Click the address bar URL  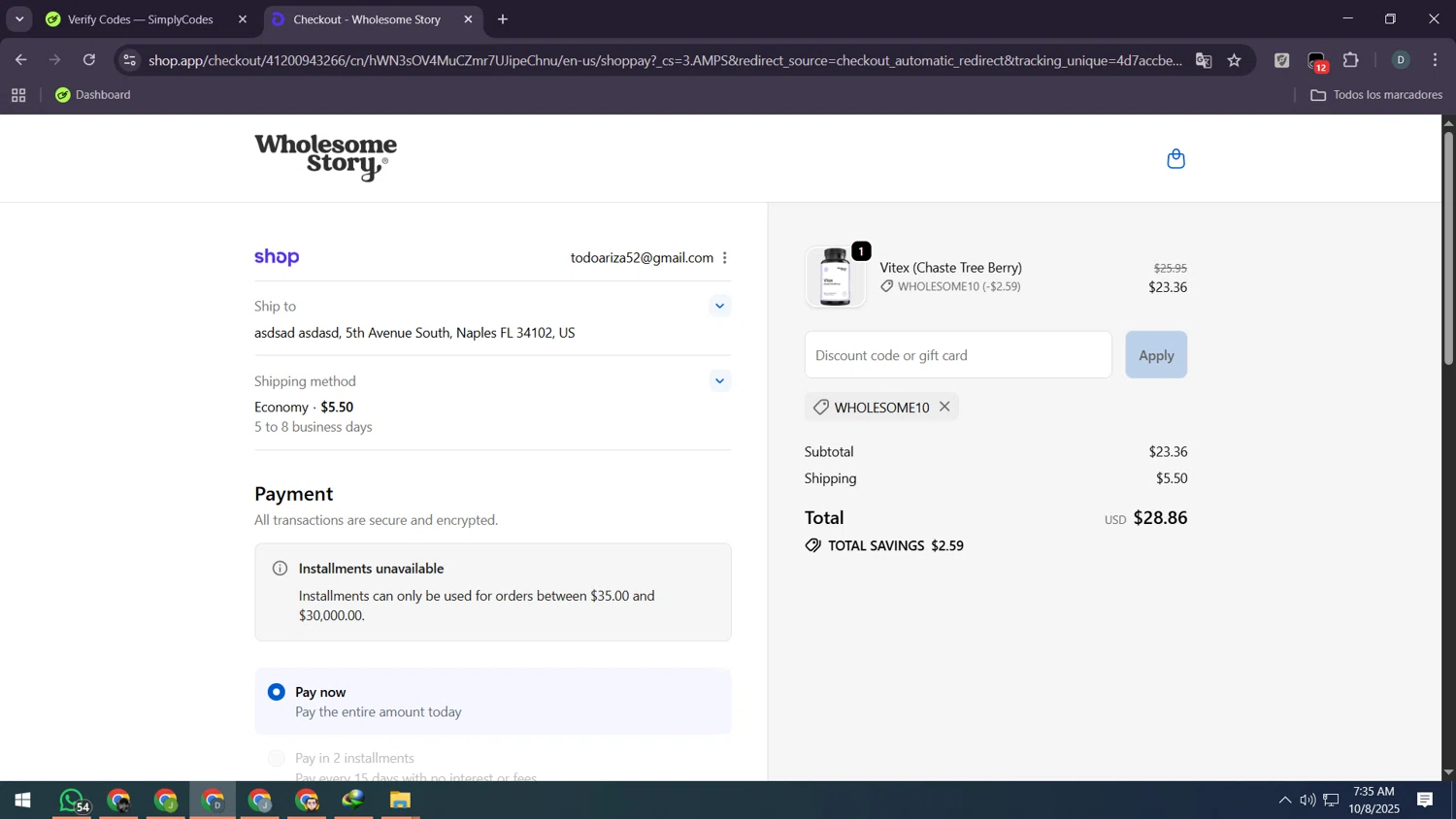[x=665, y=60]
